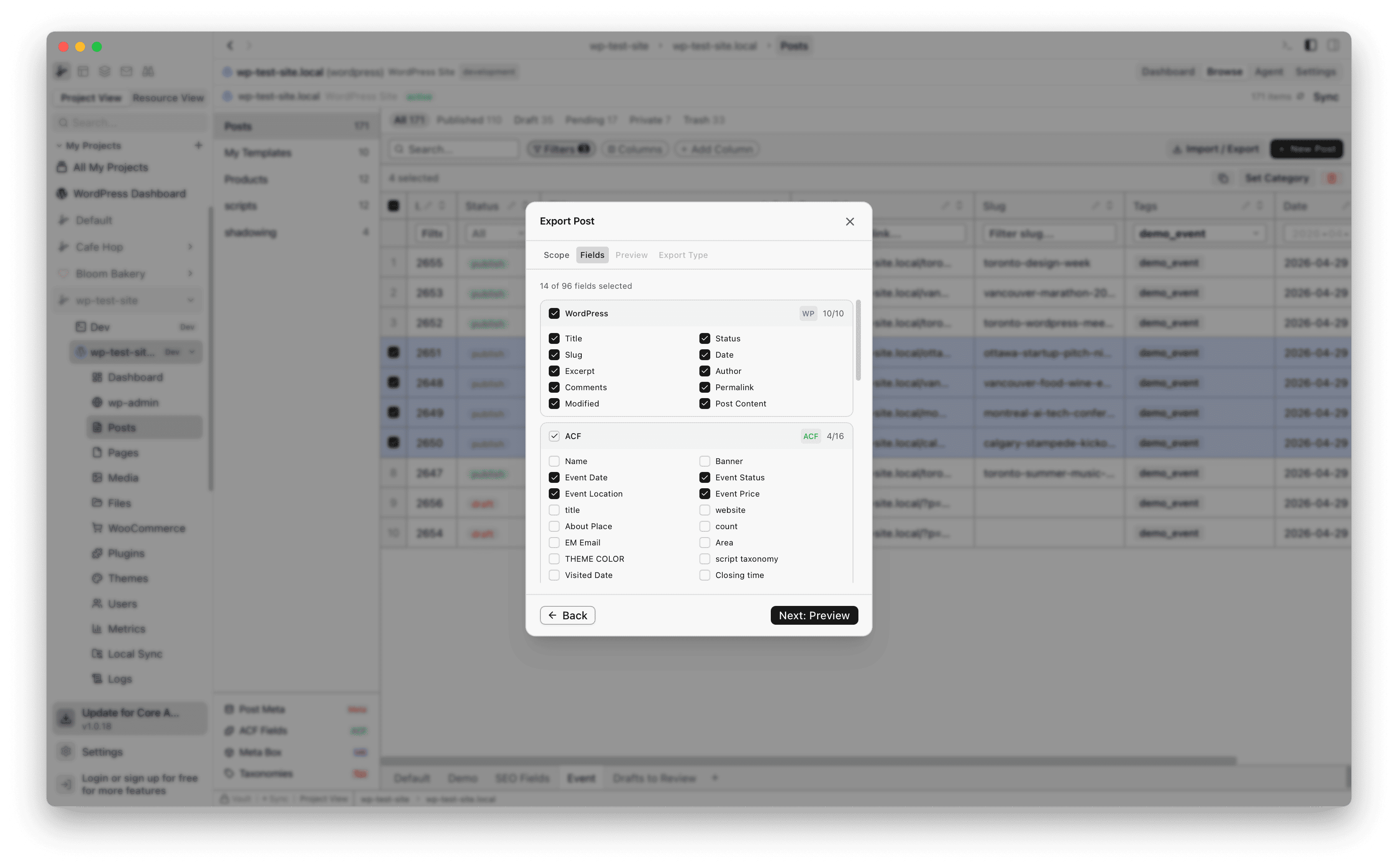Check the Banner field
The image size is (1398, 868).
point(704,462)
